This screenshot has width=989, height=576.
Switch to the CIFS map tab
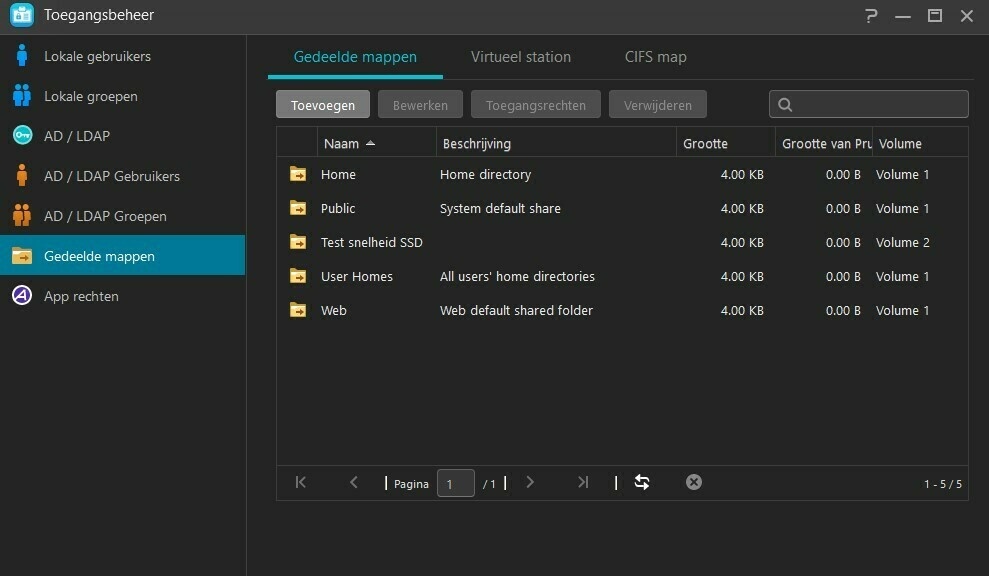point(656,57)
